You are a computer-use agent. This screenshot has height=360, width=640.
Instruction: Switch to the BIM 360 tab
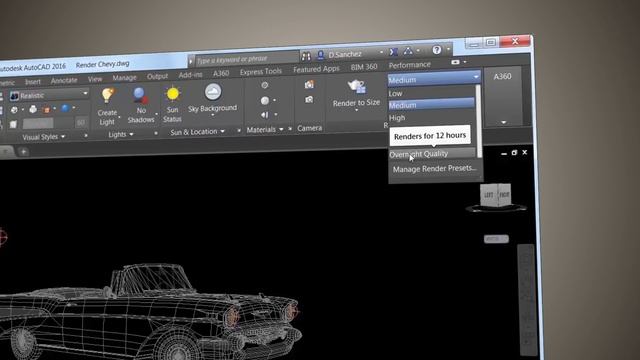tap(364, 67)
